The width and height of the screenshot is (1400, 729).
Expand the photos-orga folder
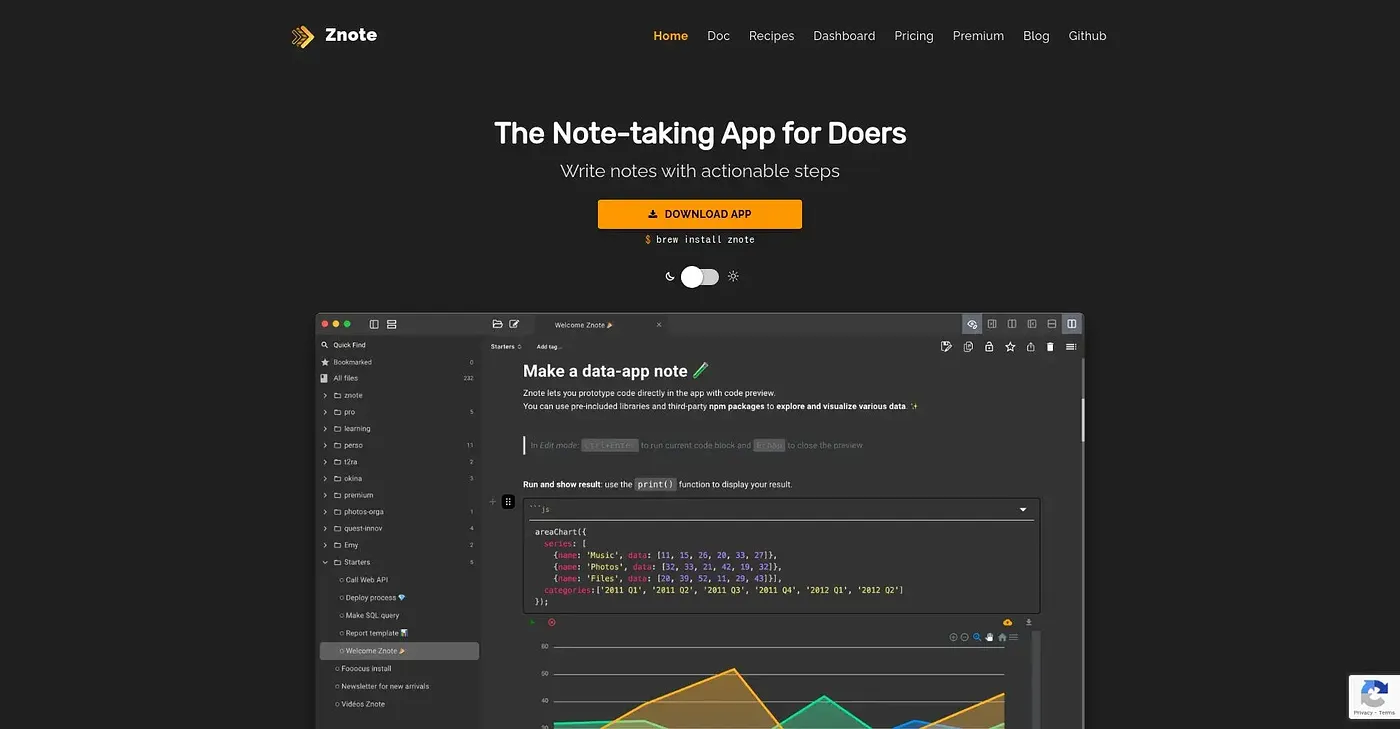[x=325, y=512]
